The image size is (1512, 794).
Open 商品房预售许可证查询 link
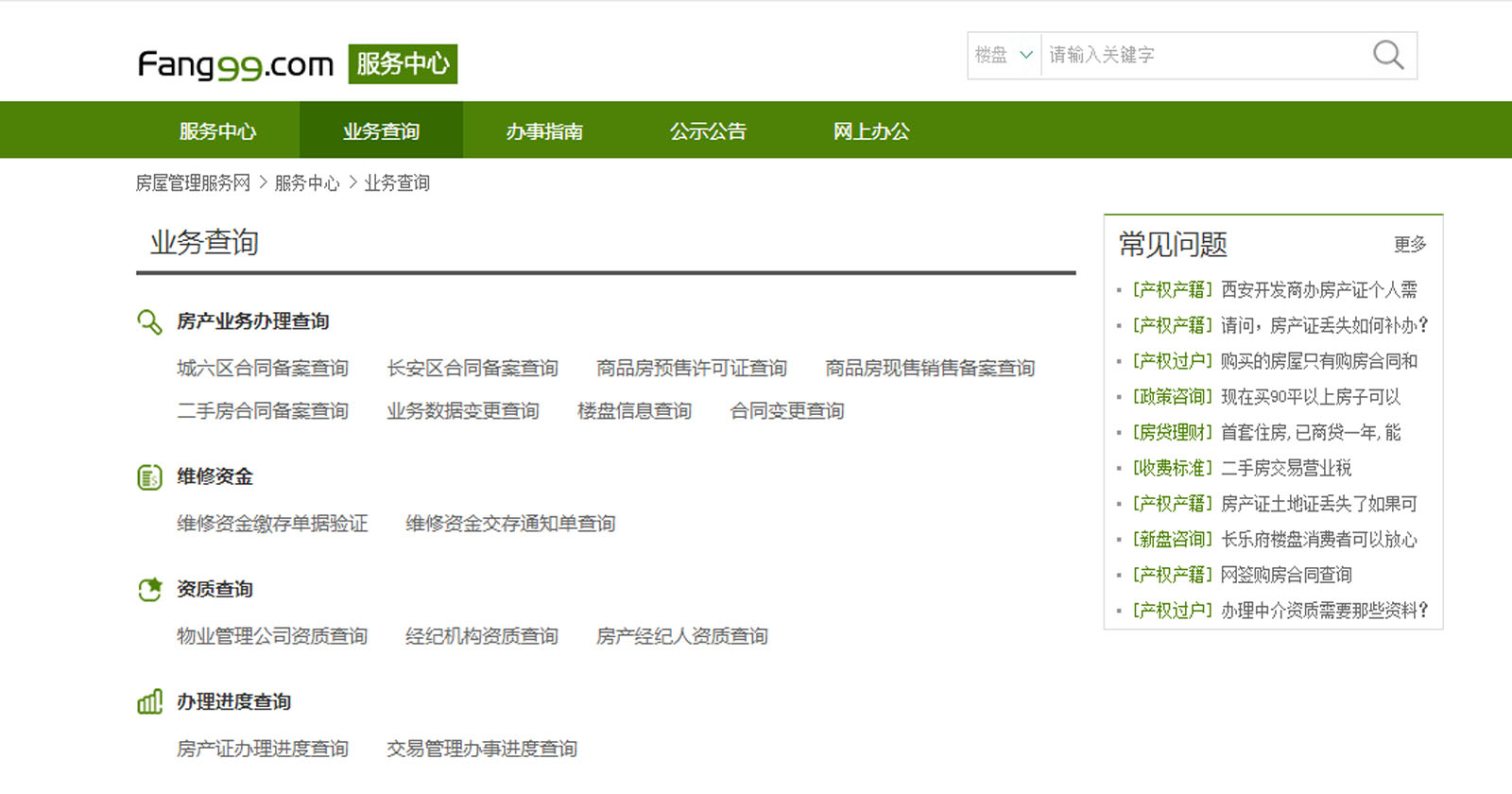[692, 369]
